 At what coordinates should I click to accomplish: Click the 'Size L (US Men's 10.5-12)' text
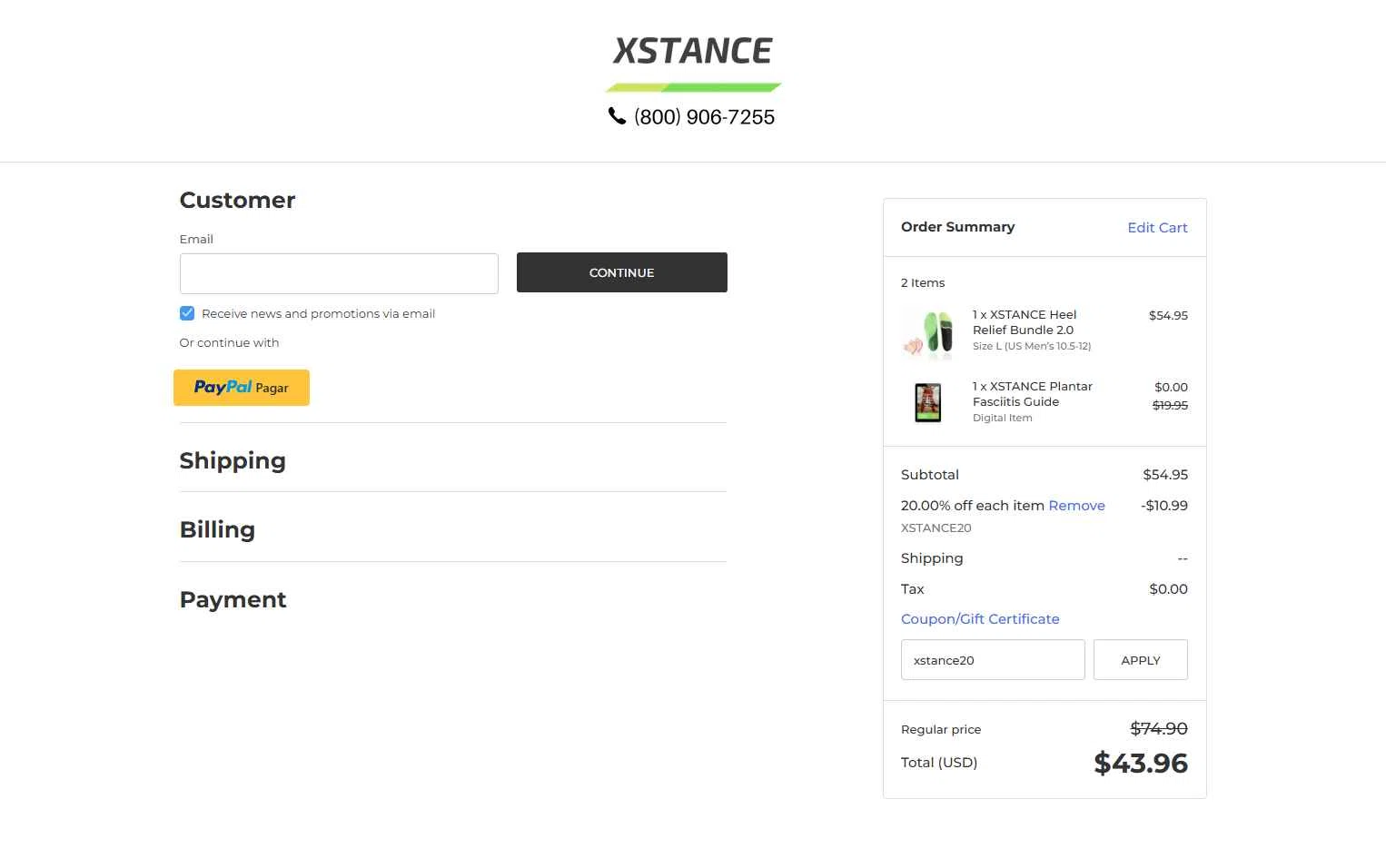(x=1032, y=346)
